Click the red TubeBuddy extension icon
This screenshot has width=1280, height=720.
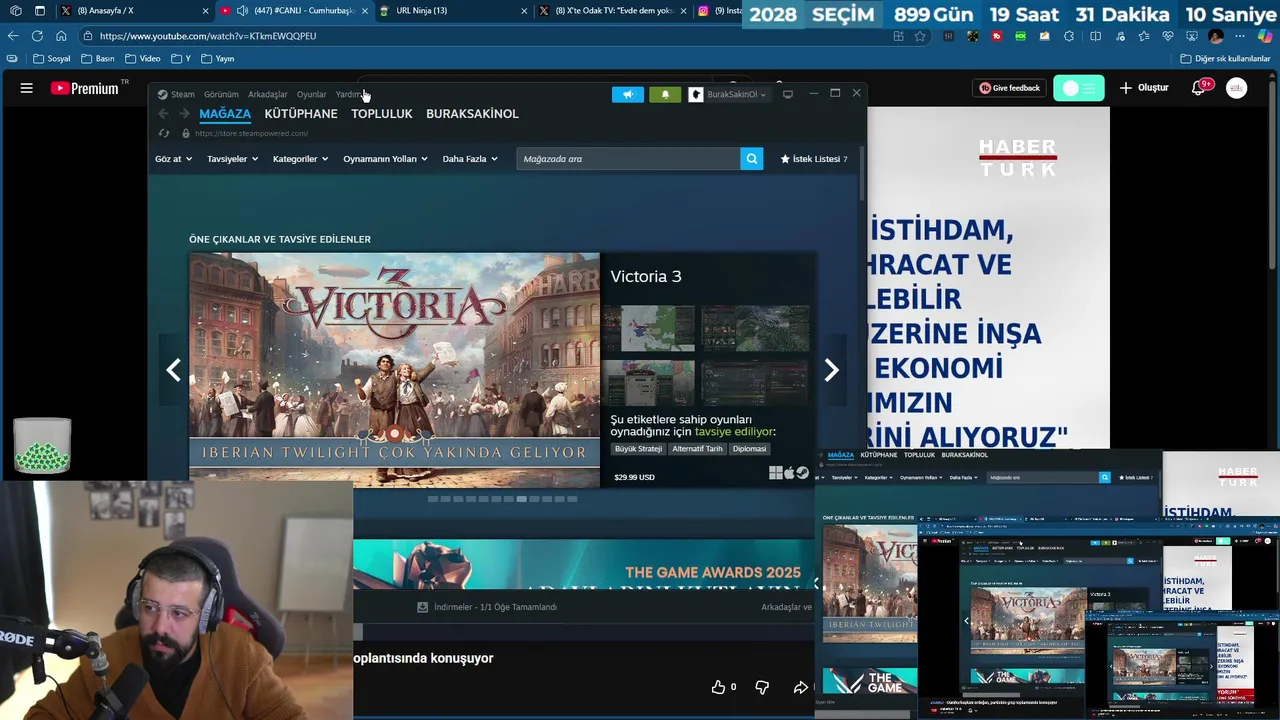[x=997, y=36]
